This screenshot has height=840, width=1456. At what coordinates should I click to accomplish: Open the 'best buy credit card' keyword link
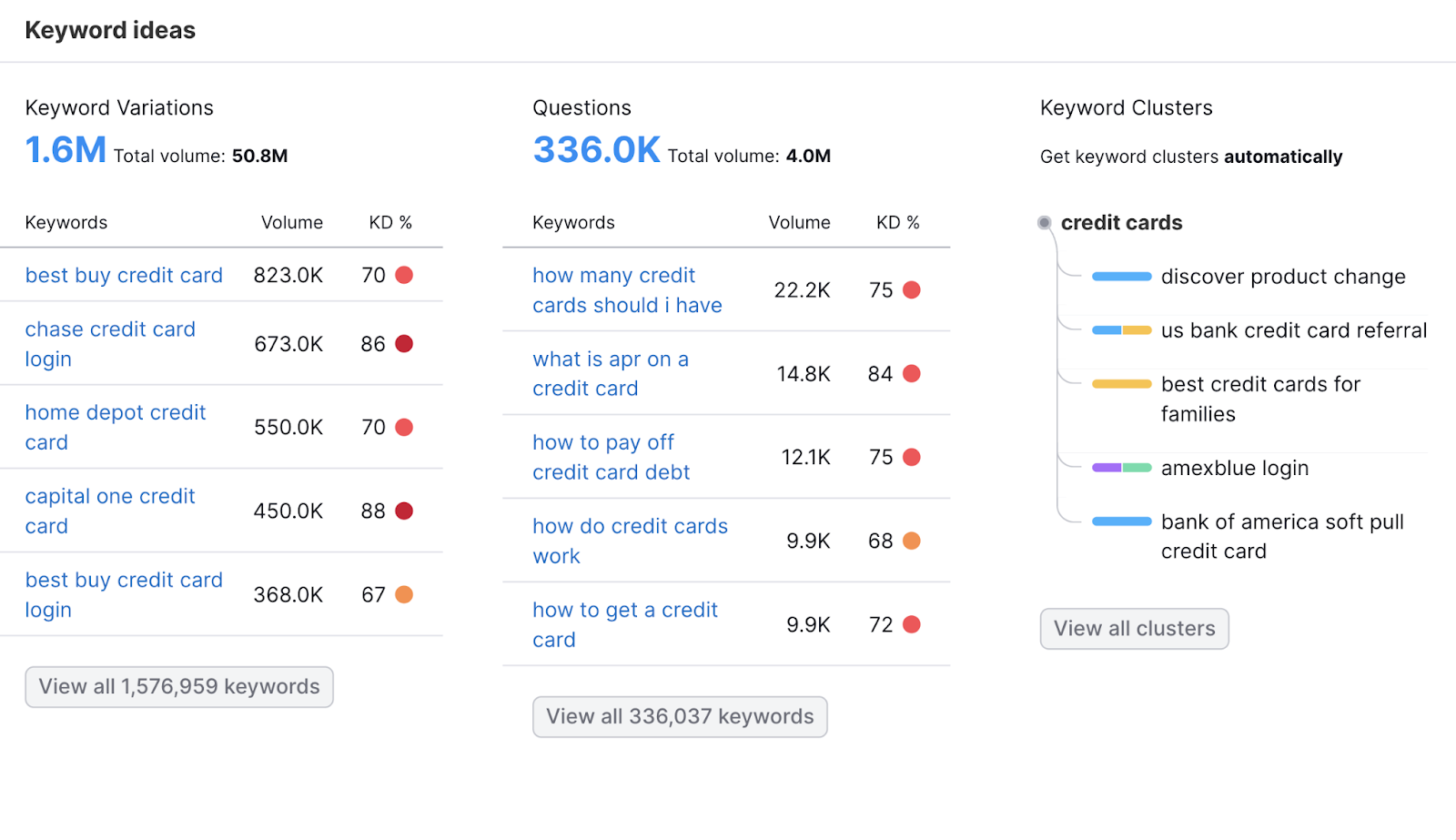124,275
